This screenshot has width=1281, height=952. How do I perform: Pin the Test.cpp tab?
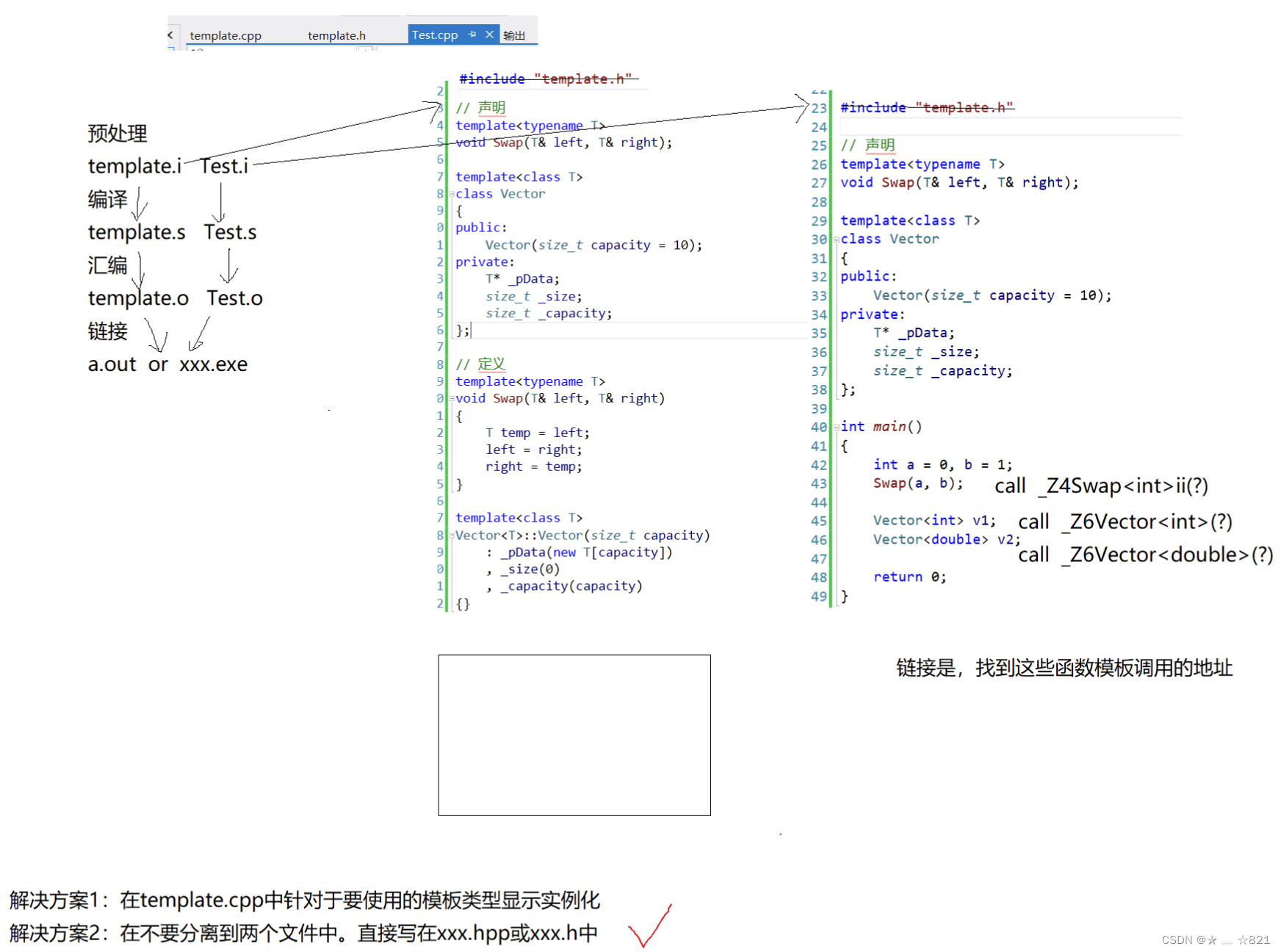tap(472, 34)
